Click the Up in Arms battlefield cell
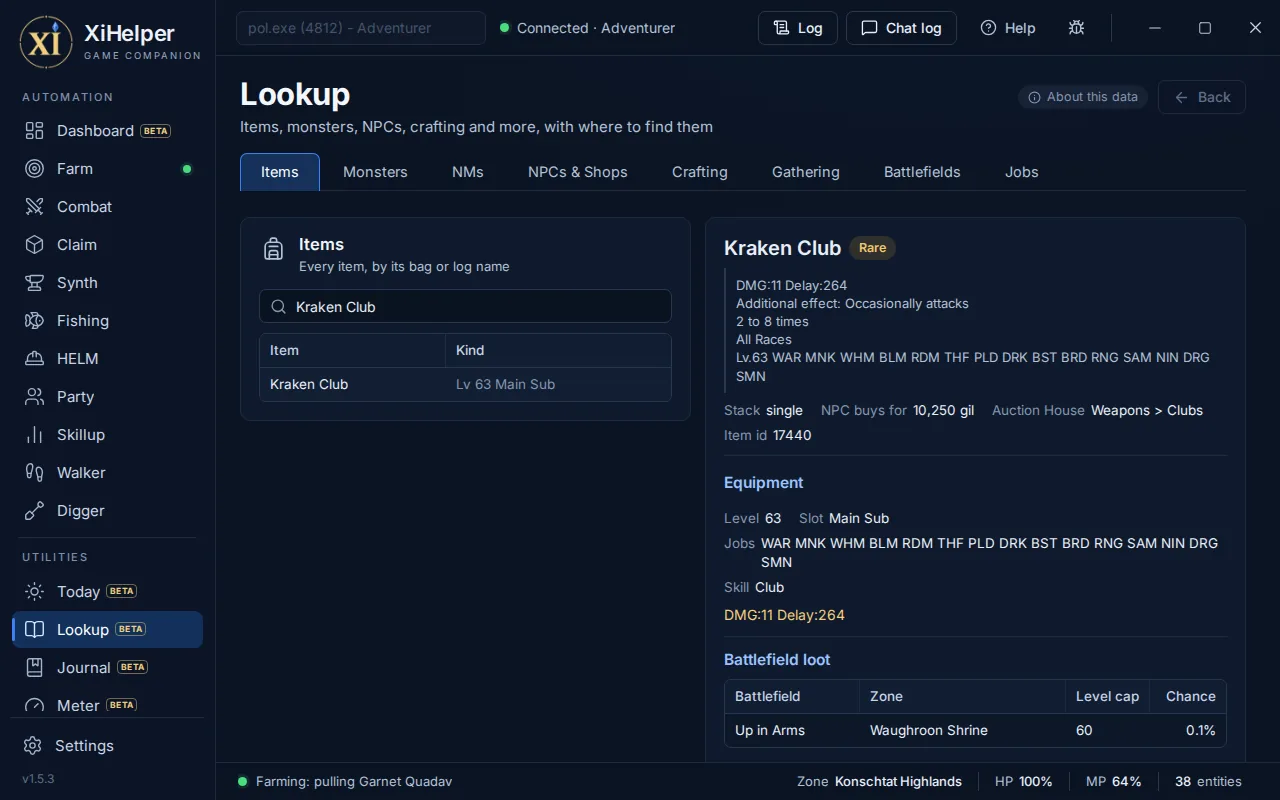Screen dimensions: 1280x800 click(792, 730)
